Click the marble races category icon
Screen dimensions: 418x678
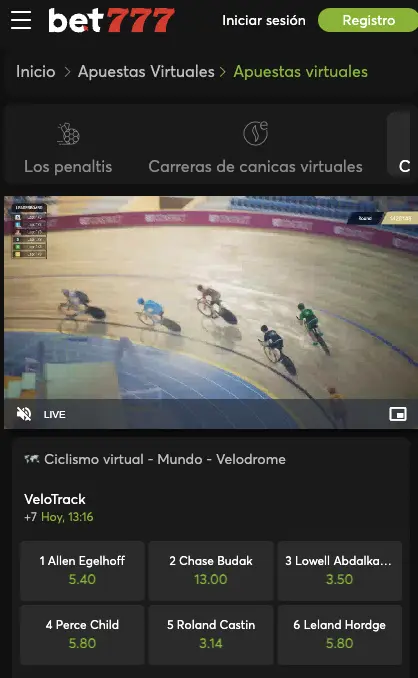tap(255, 133)
